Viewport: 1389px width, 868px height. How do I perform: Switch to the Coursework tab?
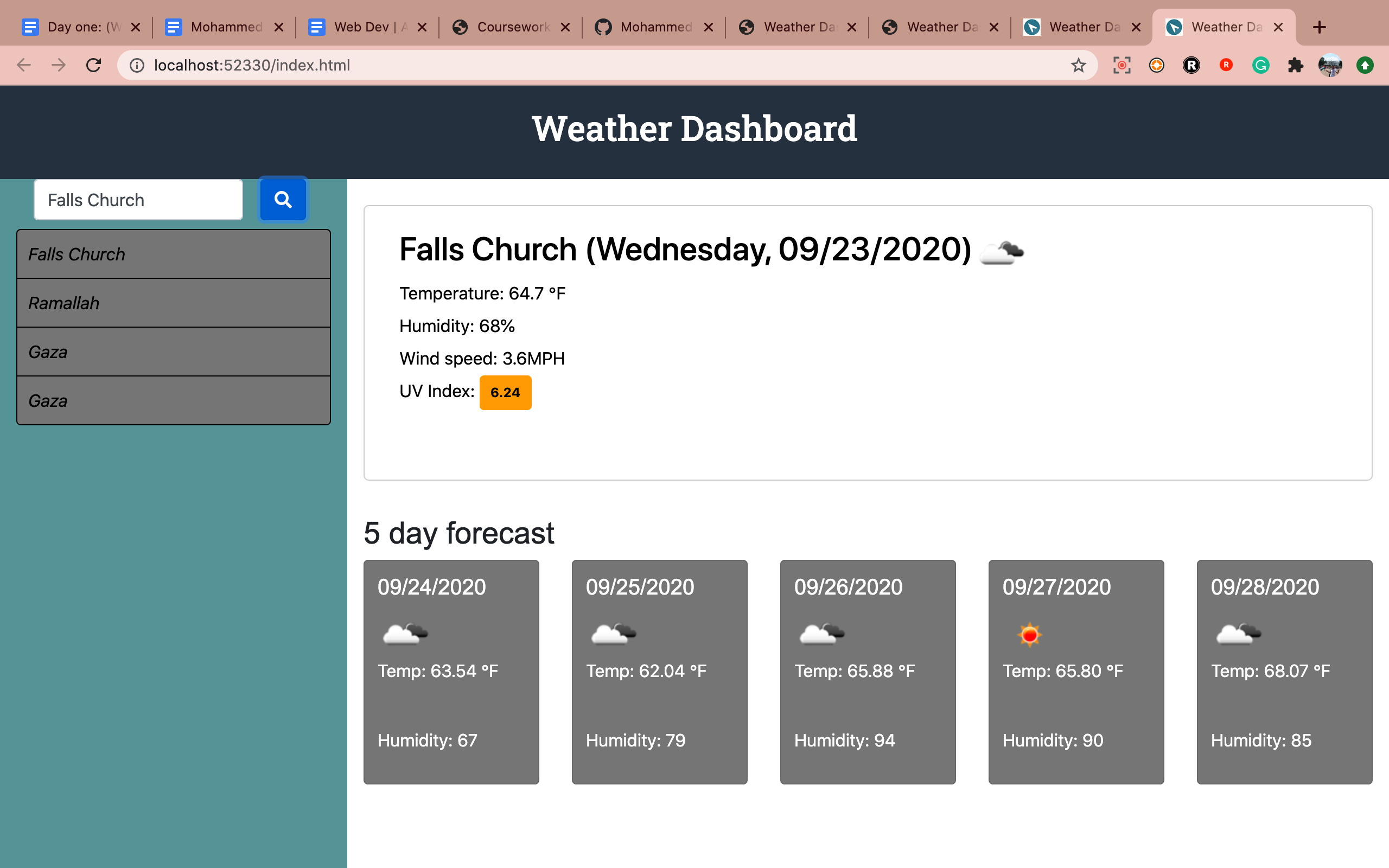point(505,27)
